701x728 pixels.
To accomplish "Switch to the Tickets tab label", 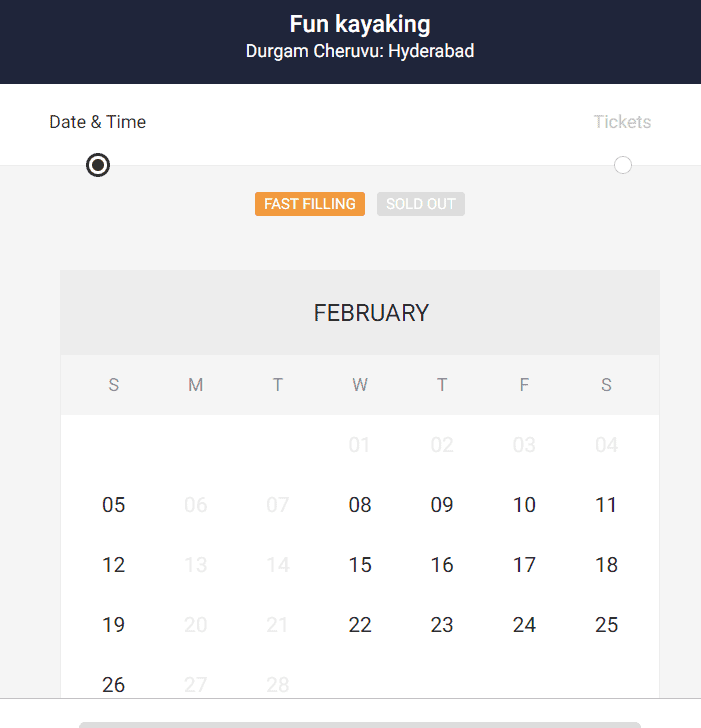I will [622, 122].
